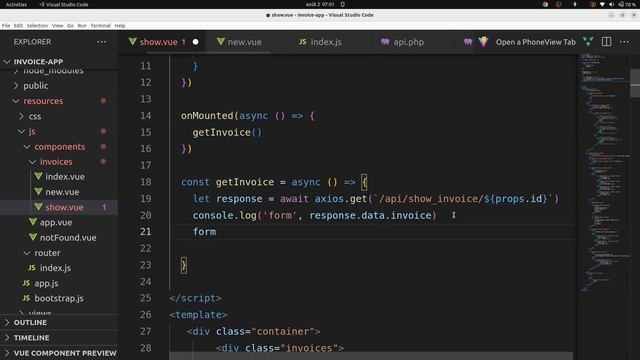Expand the css folder
This screenshot has height=360, width=640.
click(x=35, y=116)
